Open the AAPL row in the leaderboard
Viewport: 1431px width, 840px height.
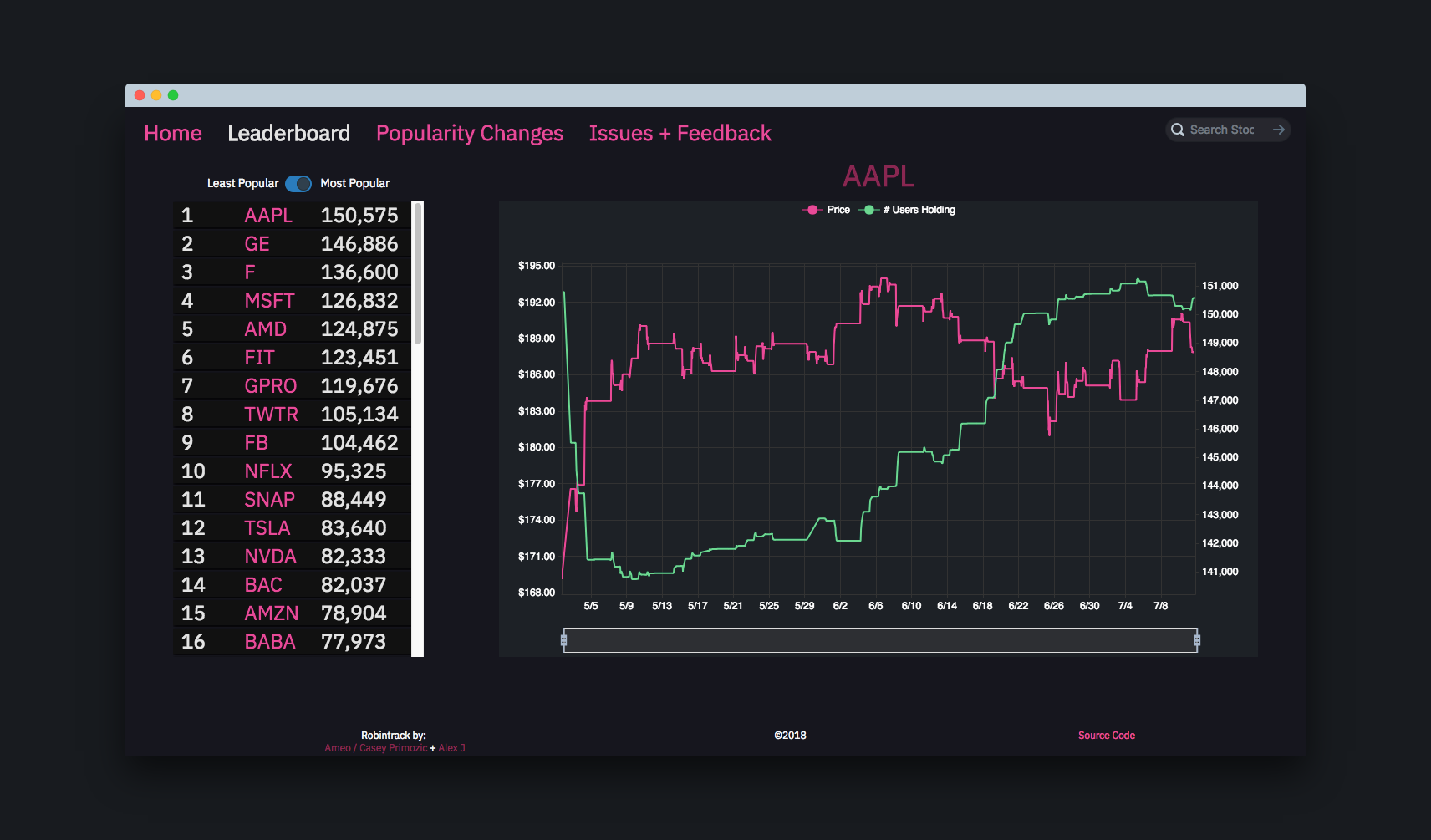pyautogui.click(x=291, y=215)
